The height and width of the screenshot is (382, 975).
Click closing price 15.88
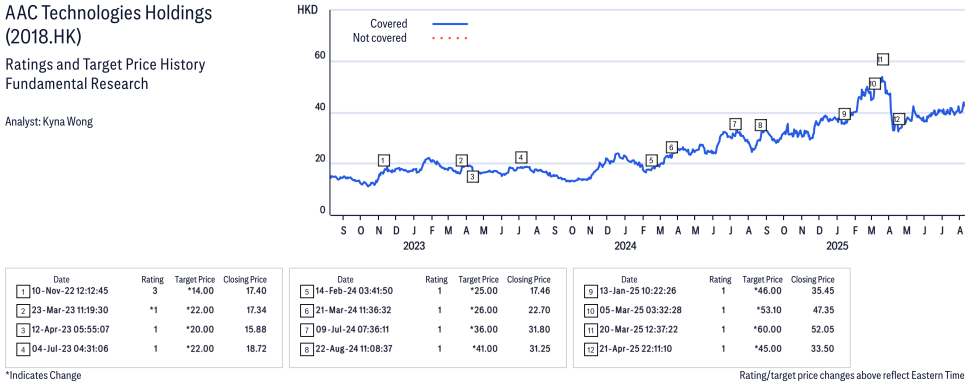pyautogui.click(x=256, y=329)
